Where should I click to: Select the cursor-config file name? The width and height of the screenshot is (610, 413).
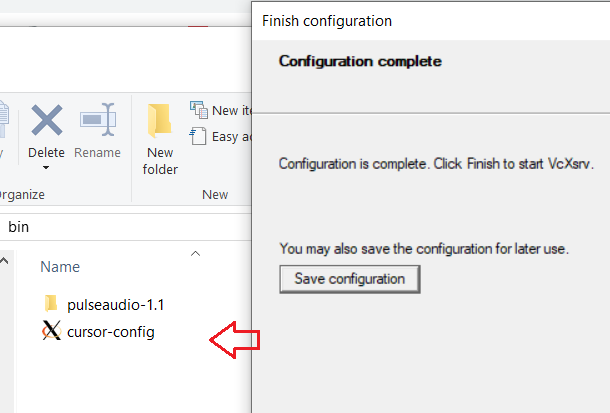111,332
